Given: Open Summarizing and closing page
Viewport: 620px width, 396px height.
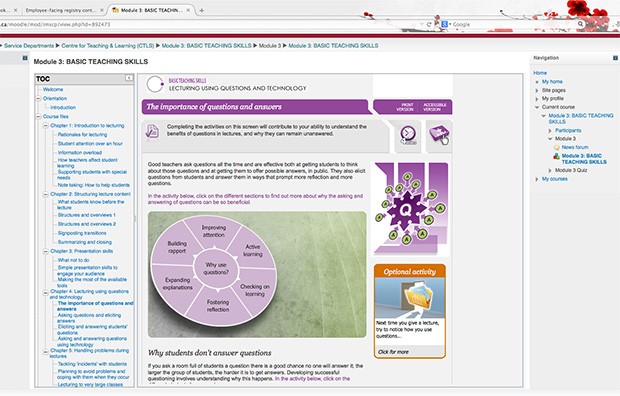Looking at the screenshot, I should click(x=85, y=242).
